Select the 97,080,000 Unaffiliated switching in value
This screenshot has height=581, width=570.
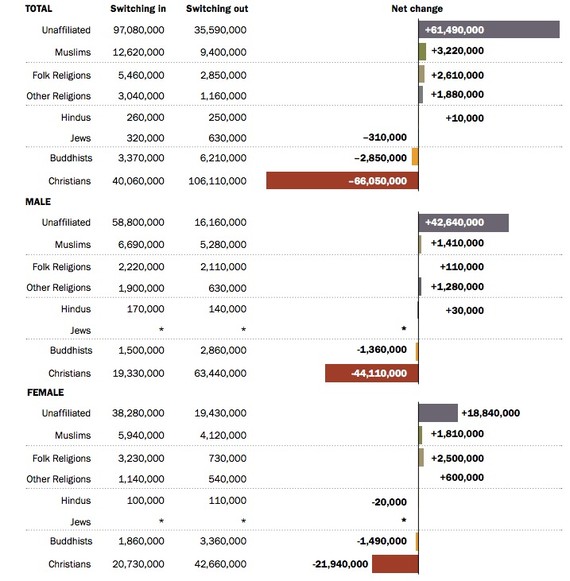pyautogui.click(x=139, y=30)
